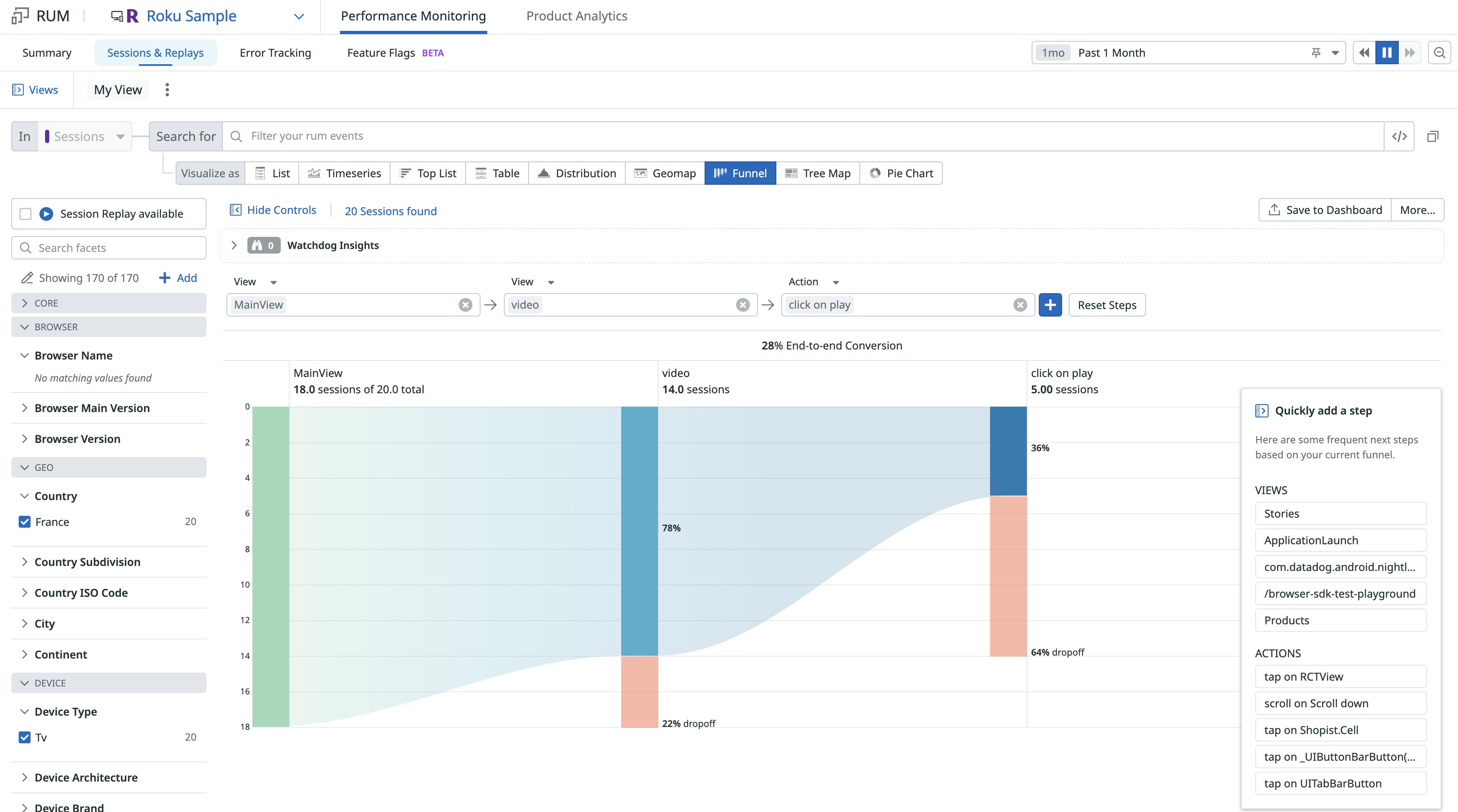1458x812 pixels.
Task: Click the Reset Steps button
Action: click(1106, 305)
